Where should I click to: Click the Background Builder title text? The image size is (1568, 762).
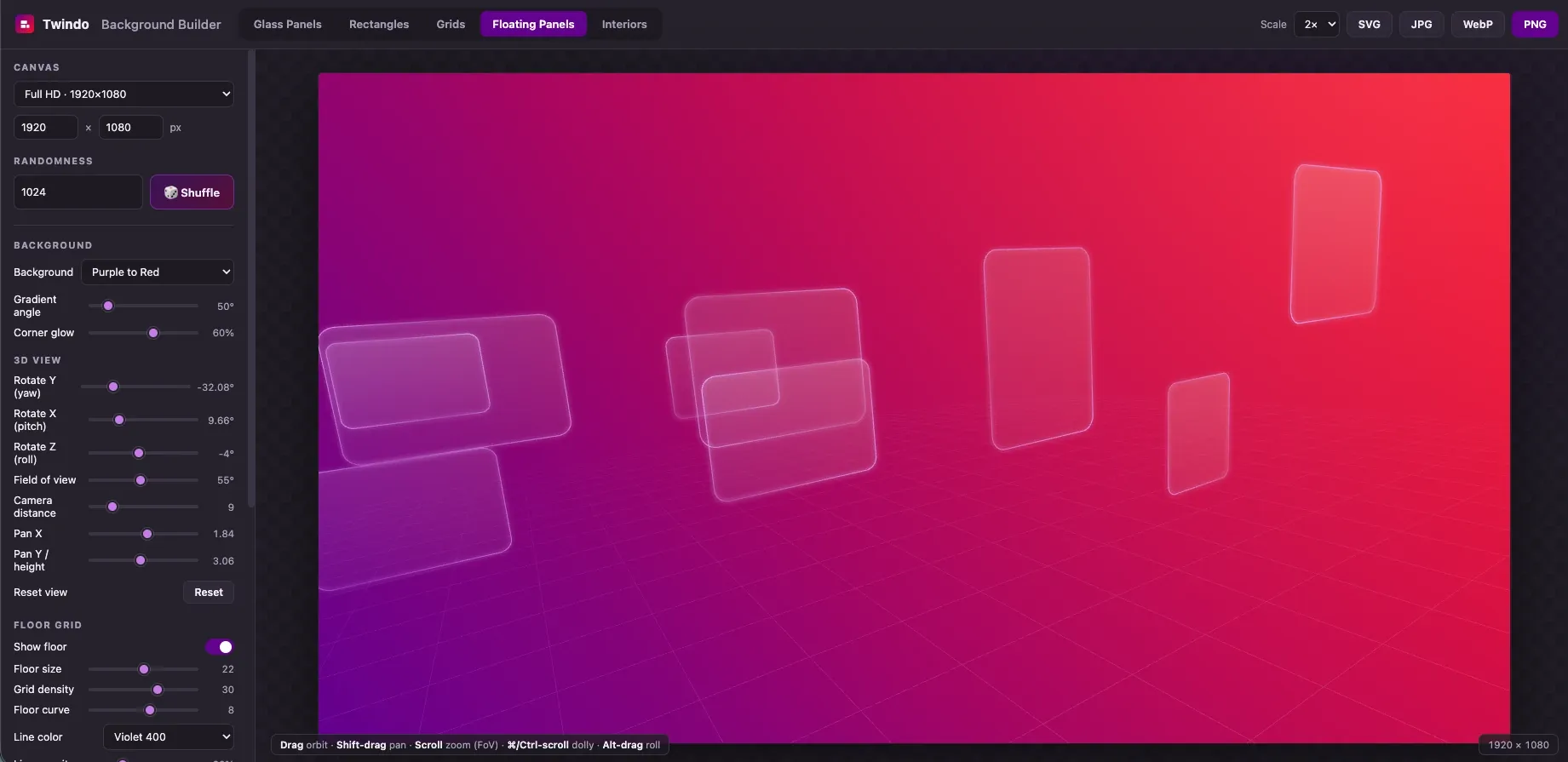click(x=161, y=24)
